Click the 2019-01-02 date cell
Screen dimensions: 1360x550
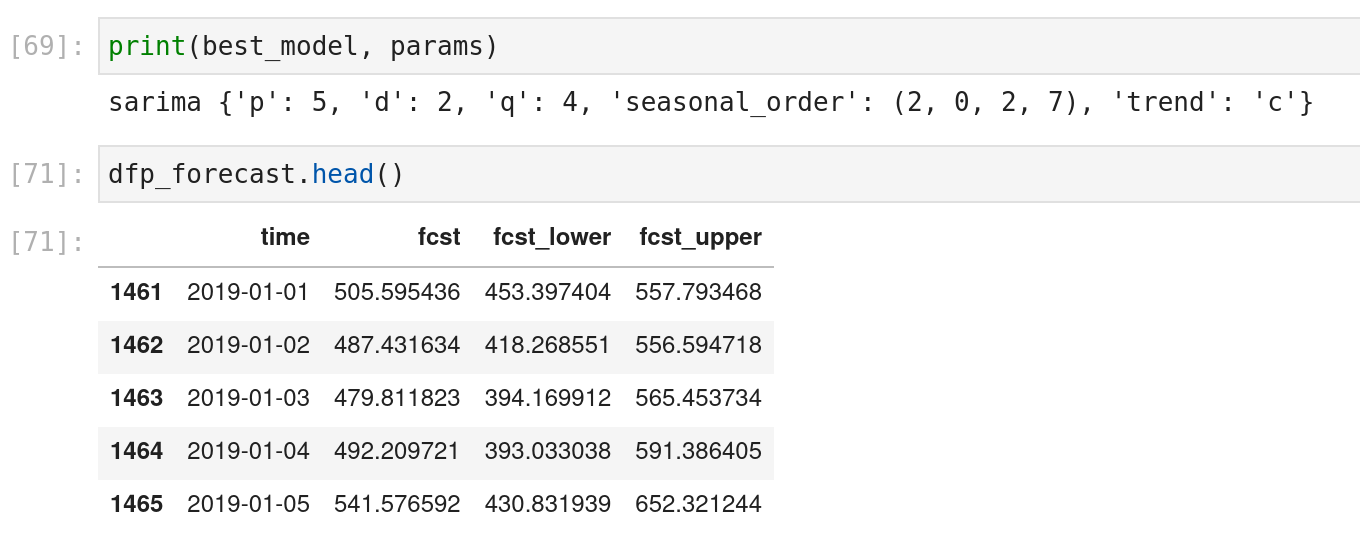point(248,345)
